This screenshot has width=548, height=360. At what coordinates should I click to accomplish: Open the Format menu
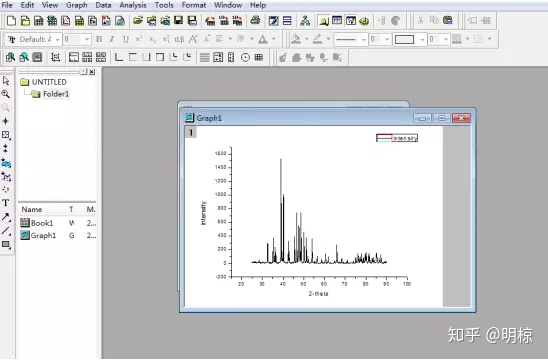pos(194,5)
